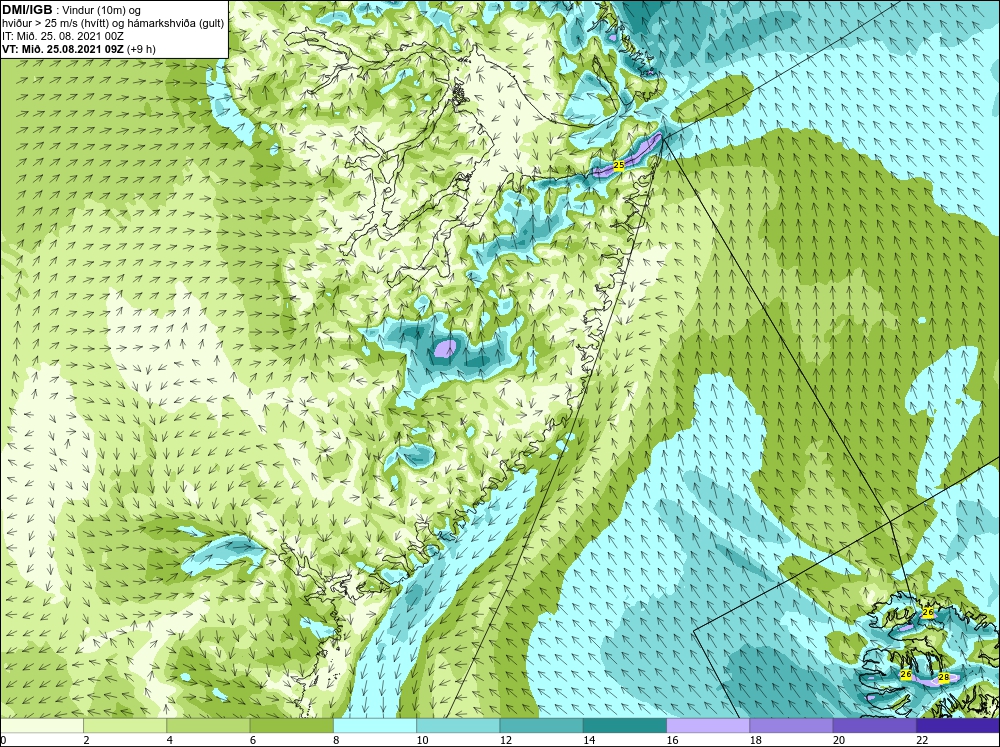The height and width of the screenshot is (747, 1000).
Task: Click the "26" gust label farthest from the 28
Action: [x=928, y=612]
